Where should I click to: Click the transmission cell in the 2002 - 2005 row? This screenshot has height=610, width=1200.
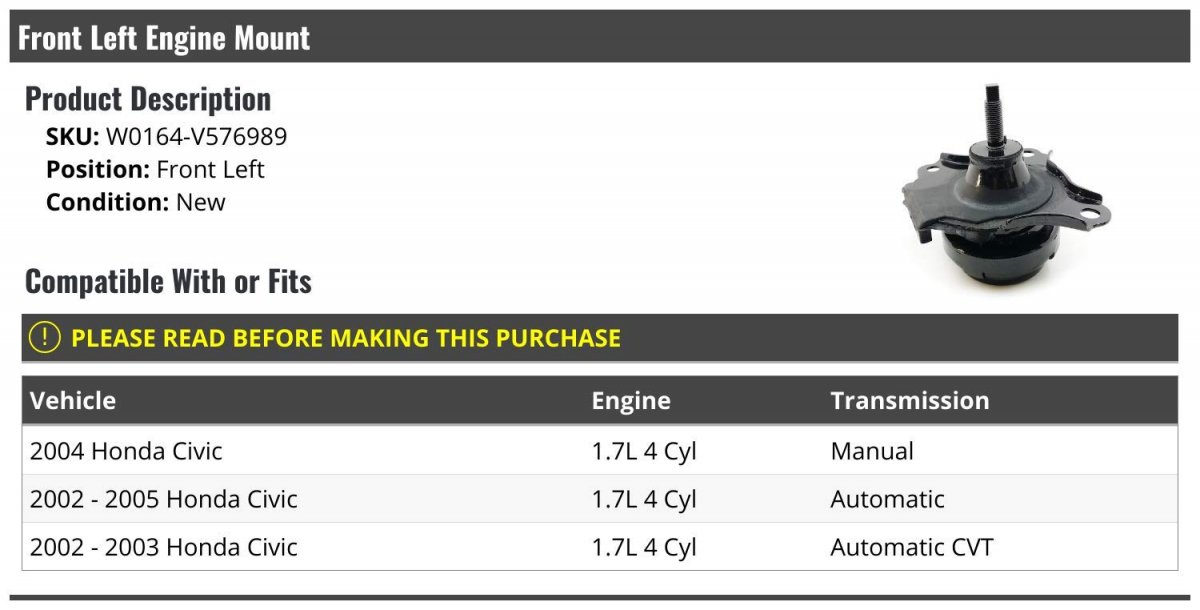click(887, 499)
